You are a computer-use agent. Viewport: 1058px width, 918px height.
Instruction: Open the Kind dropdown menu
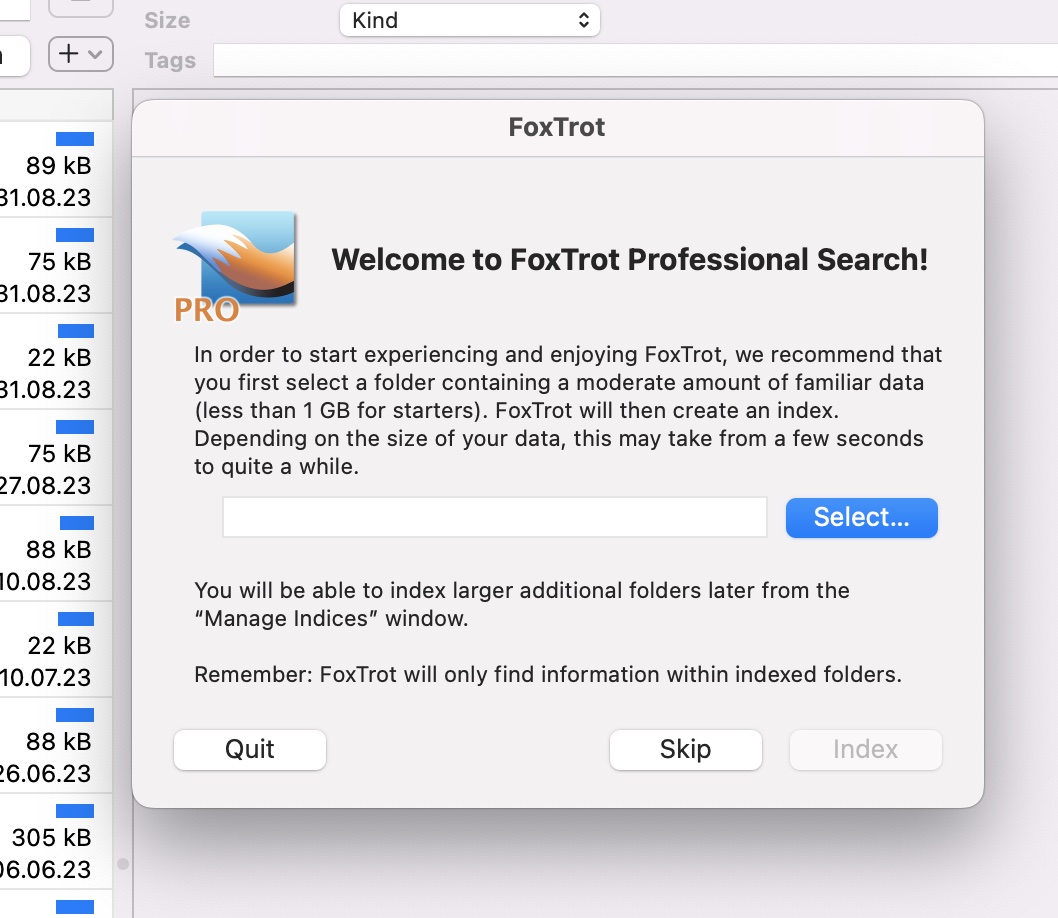[x=469, y=20]
